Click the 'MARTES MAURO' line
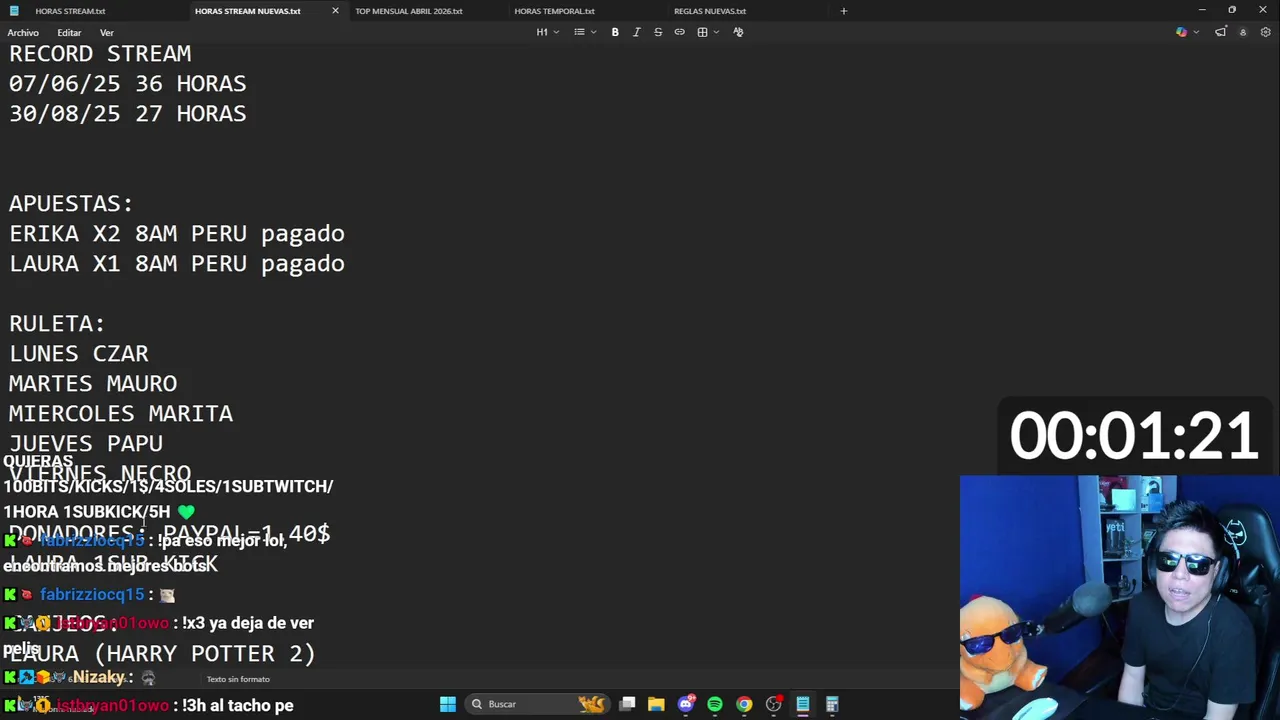 pyautogui.click(x=93, y=383)
